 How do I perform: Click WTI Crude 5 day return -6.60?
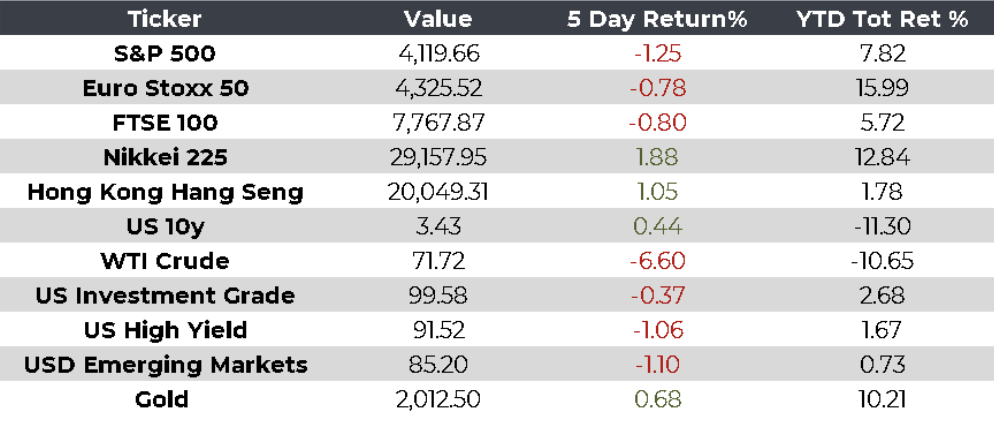point(657,261)
